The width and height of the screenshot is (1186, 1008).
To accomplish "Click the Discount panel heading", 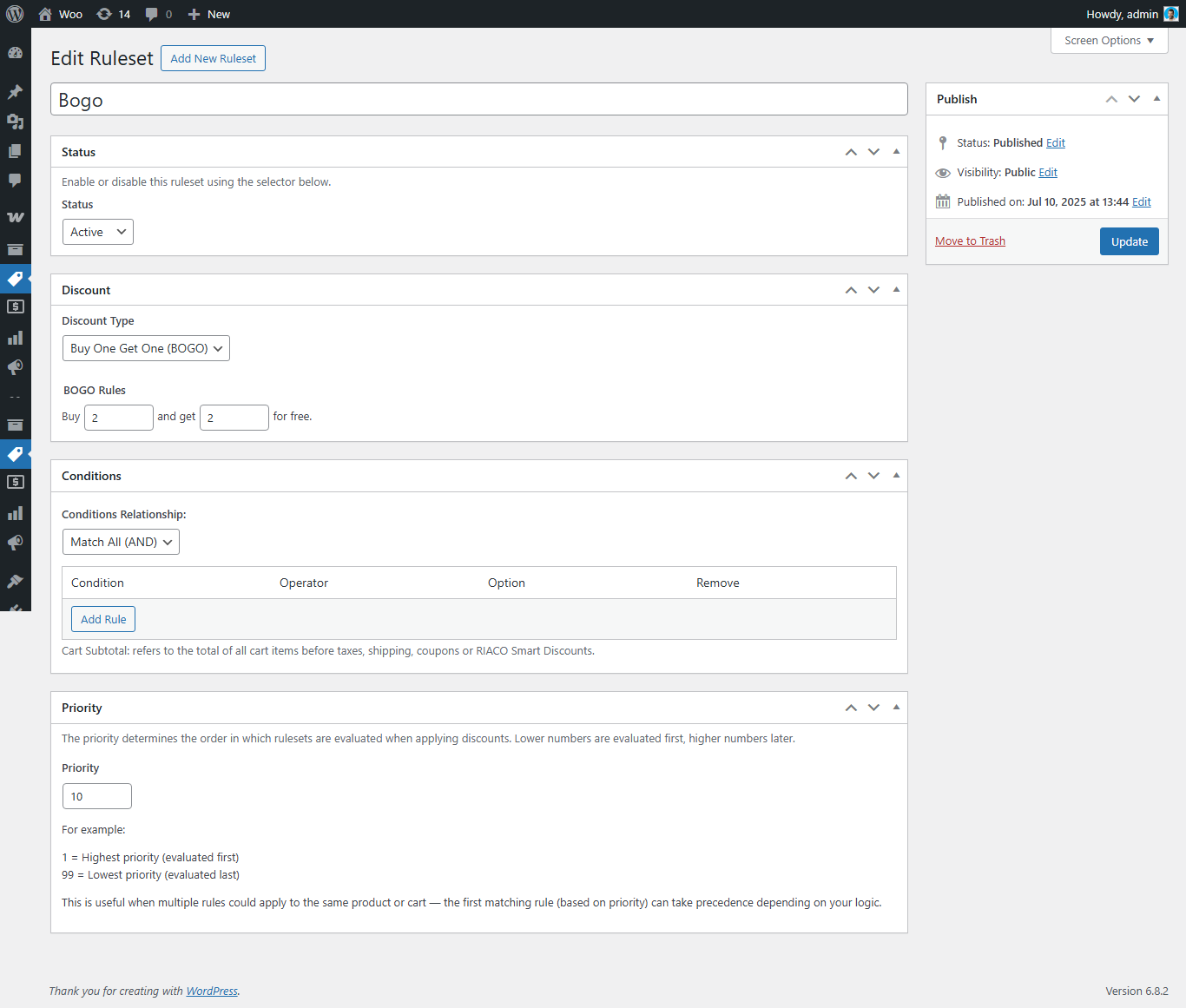I will point(86,290).
